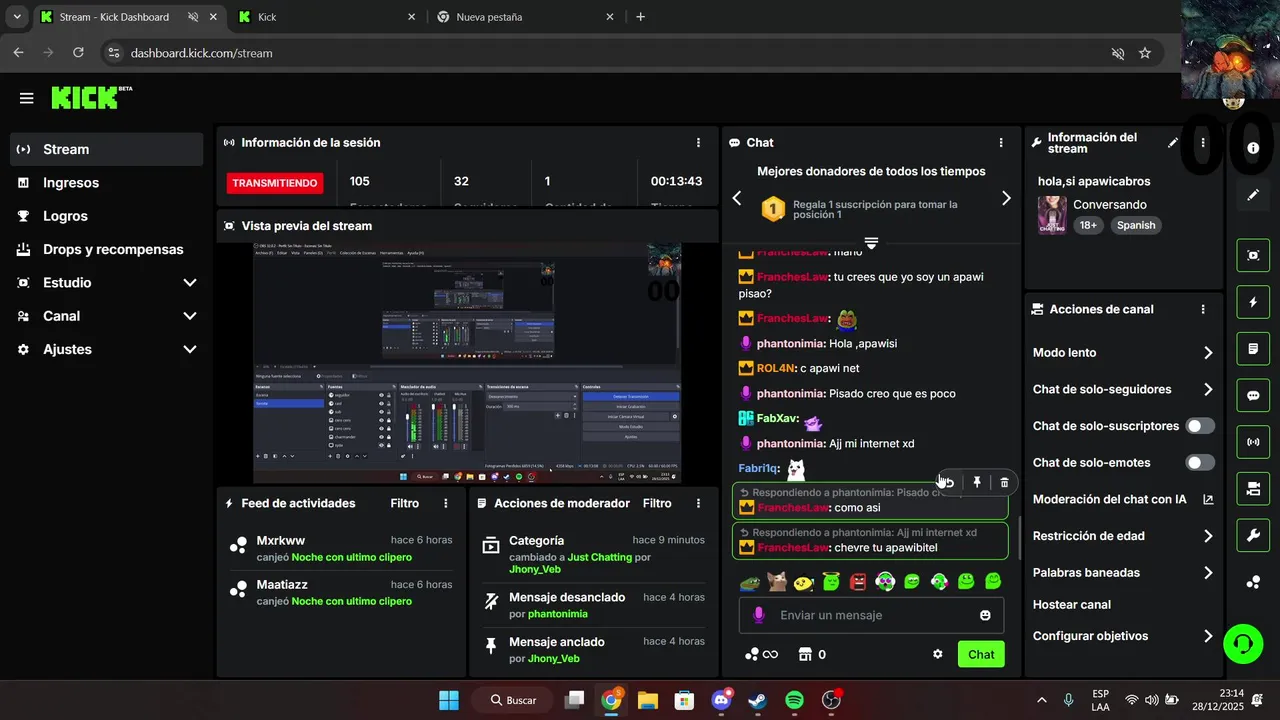
Task: Toggle channel actions camera icon in right sidebar
Action: click(1253, 489)
